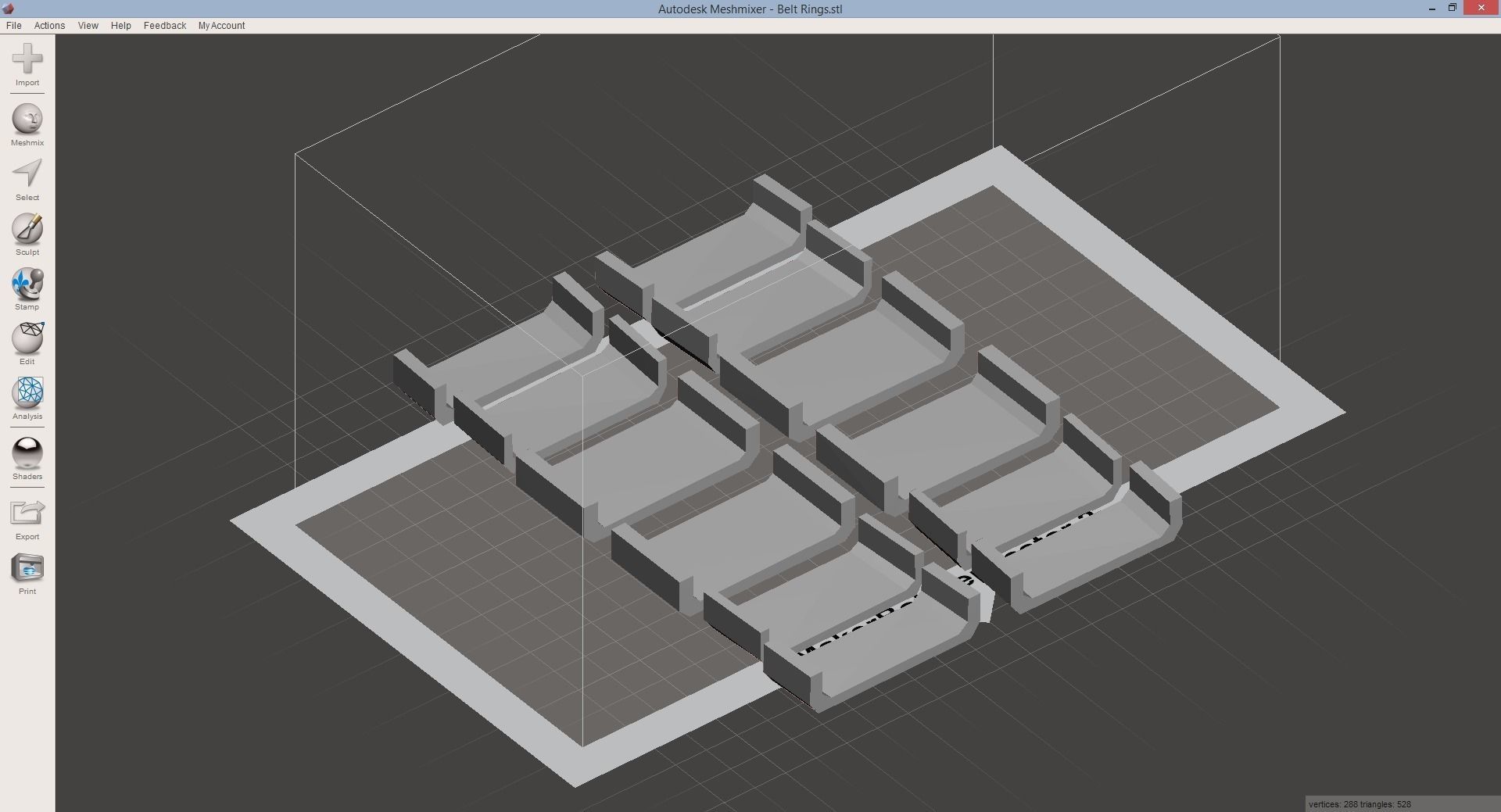Screen dimensions: 1501x812
Task: Open the Help menu
Action: (120, 26)
